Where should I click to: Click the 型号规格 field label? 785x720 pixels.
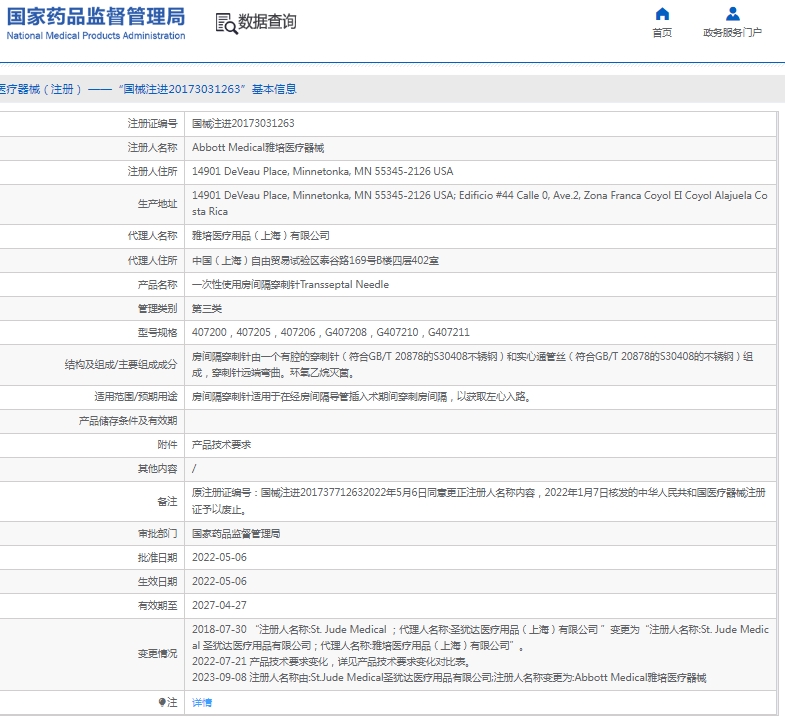(157, 332)
